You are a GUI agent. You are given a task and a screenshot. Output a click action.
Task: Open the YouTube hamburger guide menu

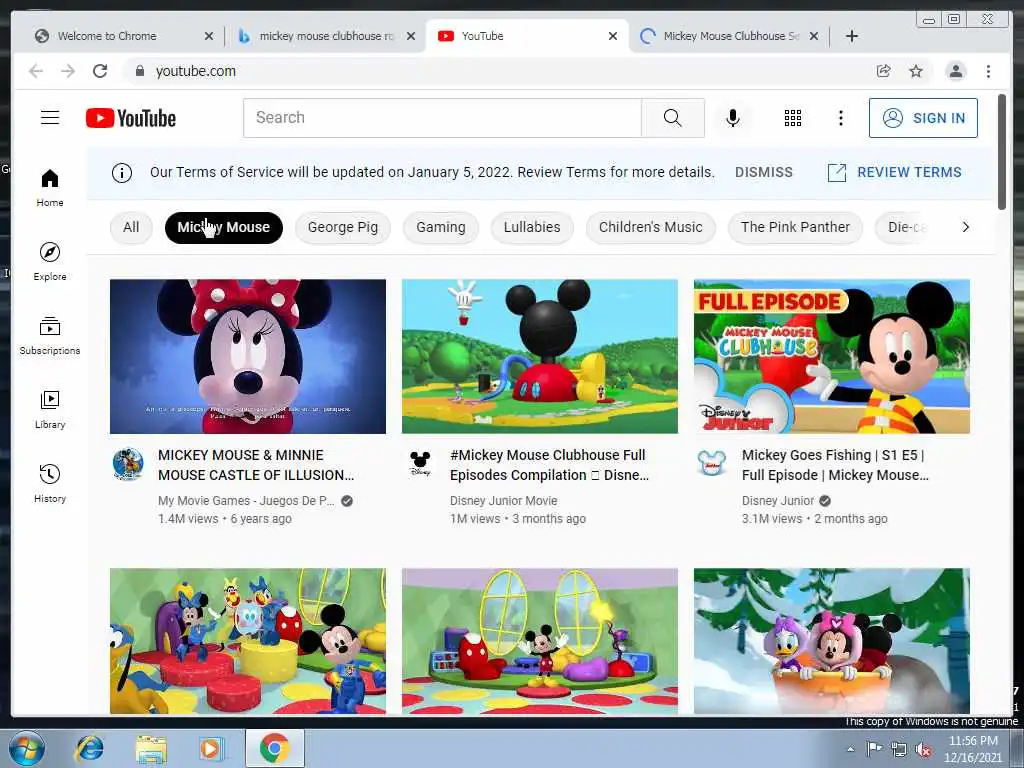pyautogui.click(x=50, y=118)
